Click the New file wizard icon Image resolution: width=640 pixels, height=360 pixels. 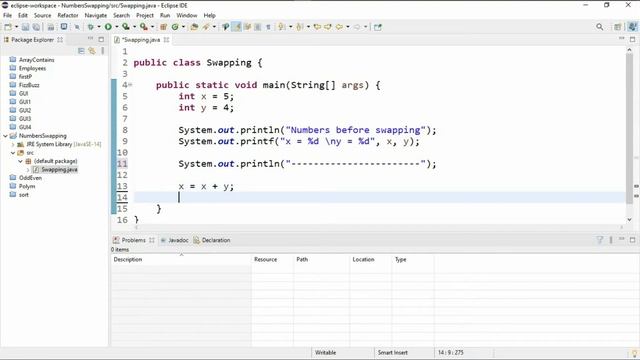click(x=8, y=27)
